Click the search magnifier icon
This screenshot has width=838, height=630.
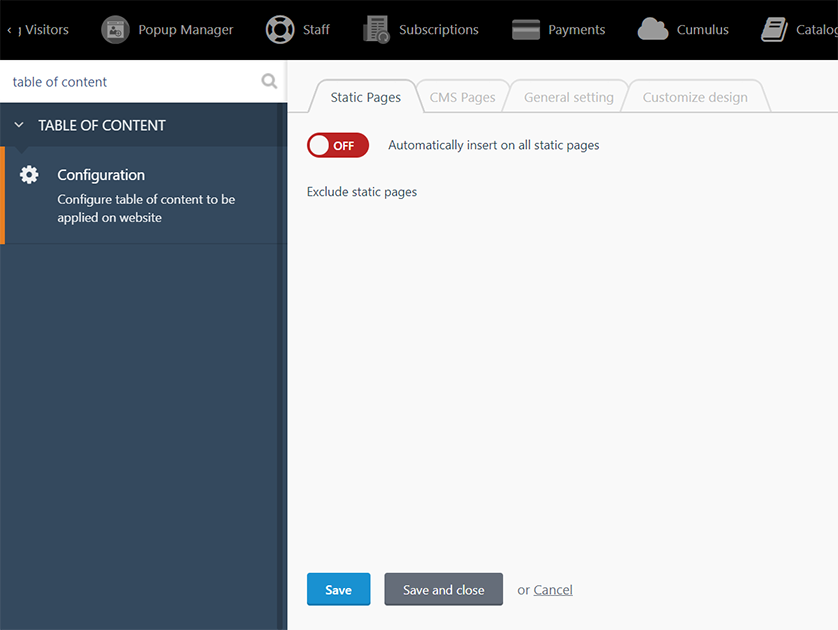coord(269,81)
